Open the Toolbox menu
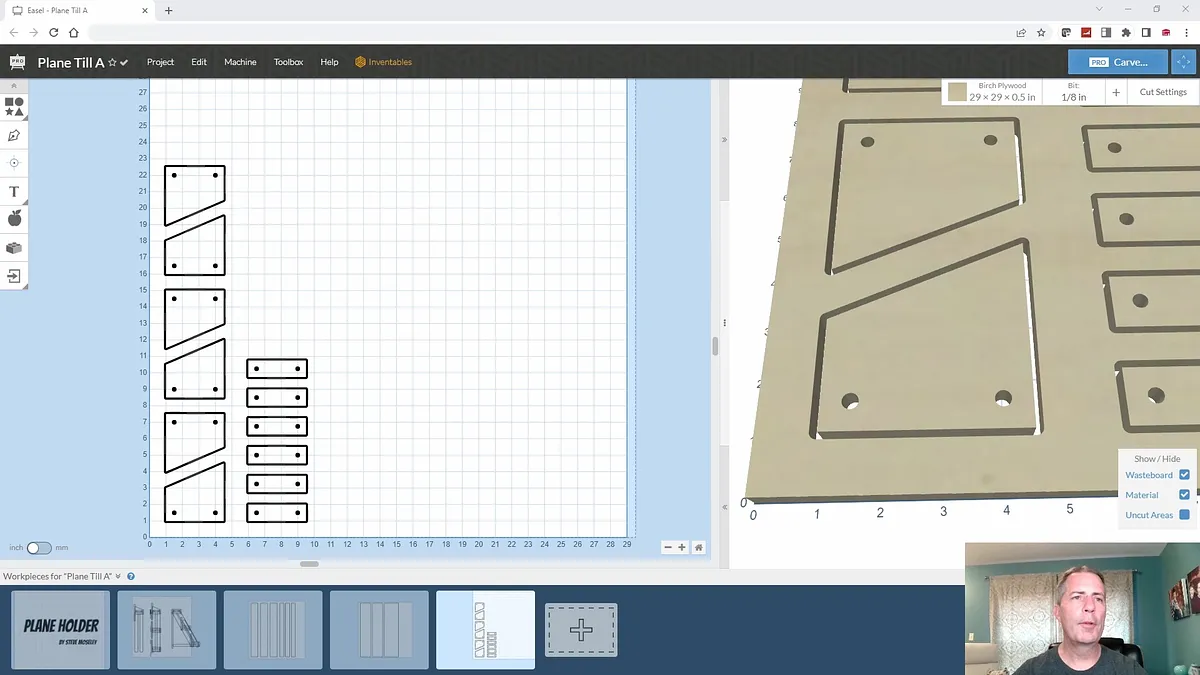The height and width of the screenshot is (675, 1200). (x=288, y=62)
